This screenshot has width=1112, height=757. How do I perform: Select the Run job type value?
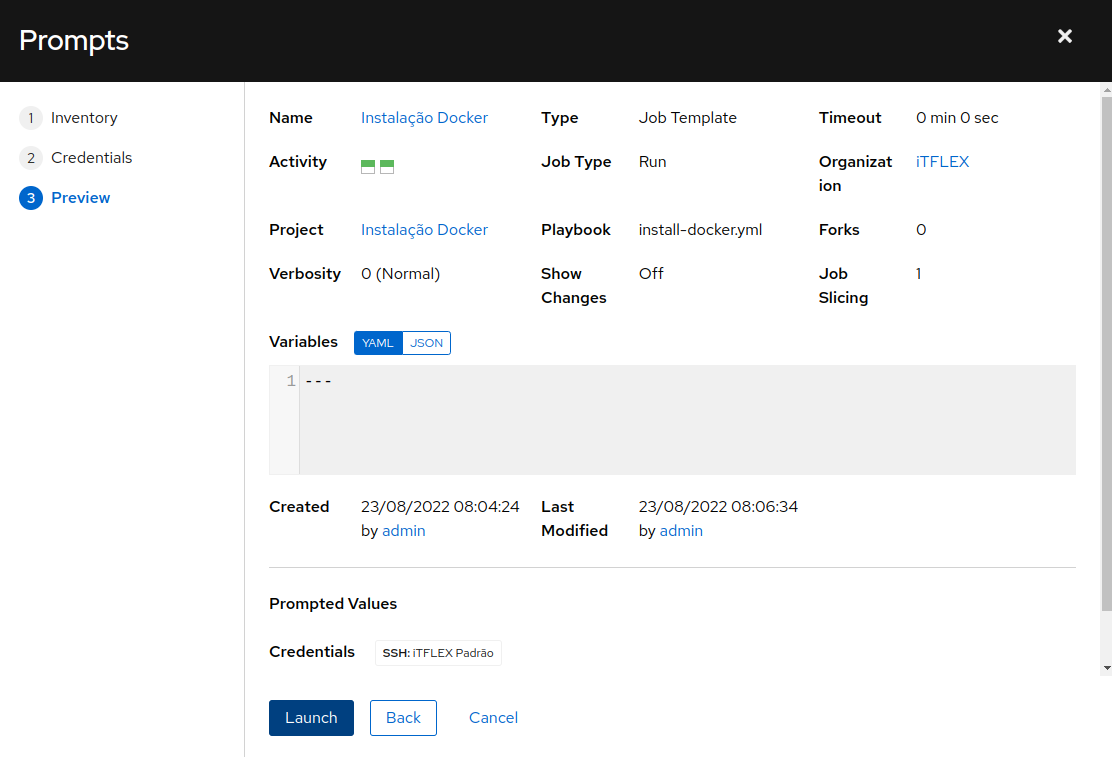pyautogui.click(x=652, y=162)
